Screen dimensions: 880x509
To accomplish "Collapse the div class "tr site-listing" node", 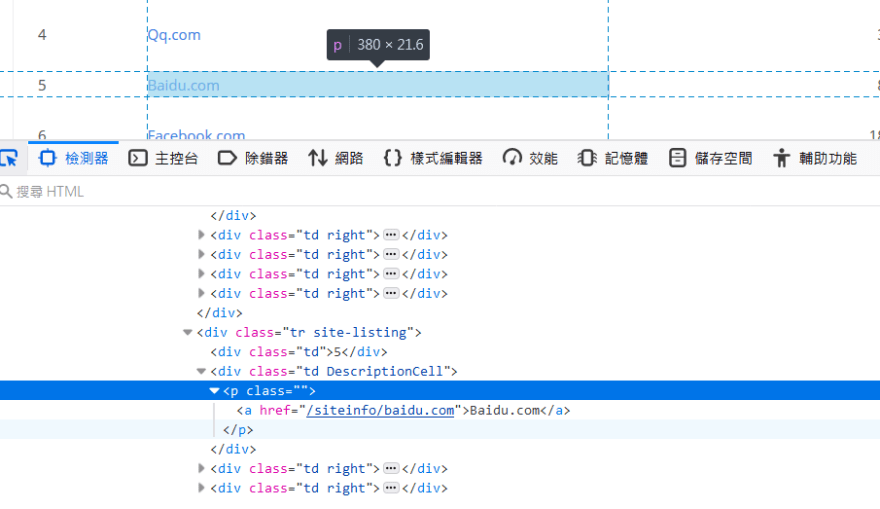I will pos(187,332).
